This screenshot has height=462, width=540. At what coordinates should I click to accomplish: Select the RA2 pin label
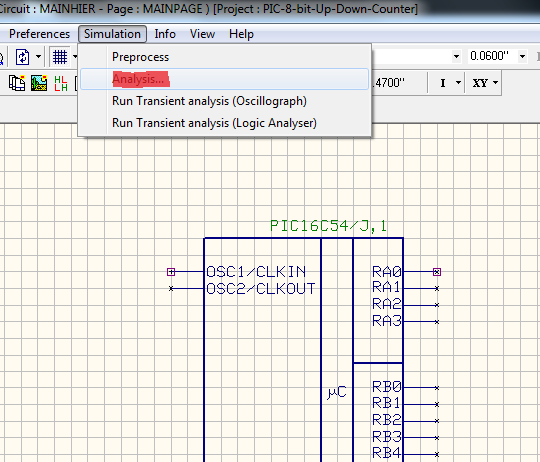387,304
